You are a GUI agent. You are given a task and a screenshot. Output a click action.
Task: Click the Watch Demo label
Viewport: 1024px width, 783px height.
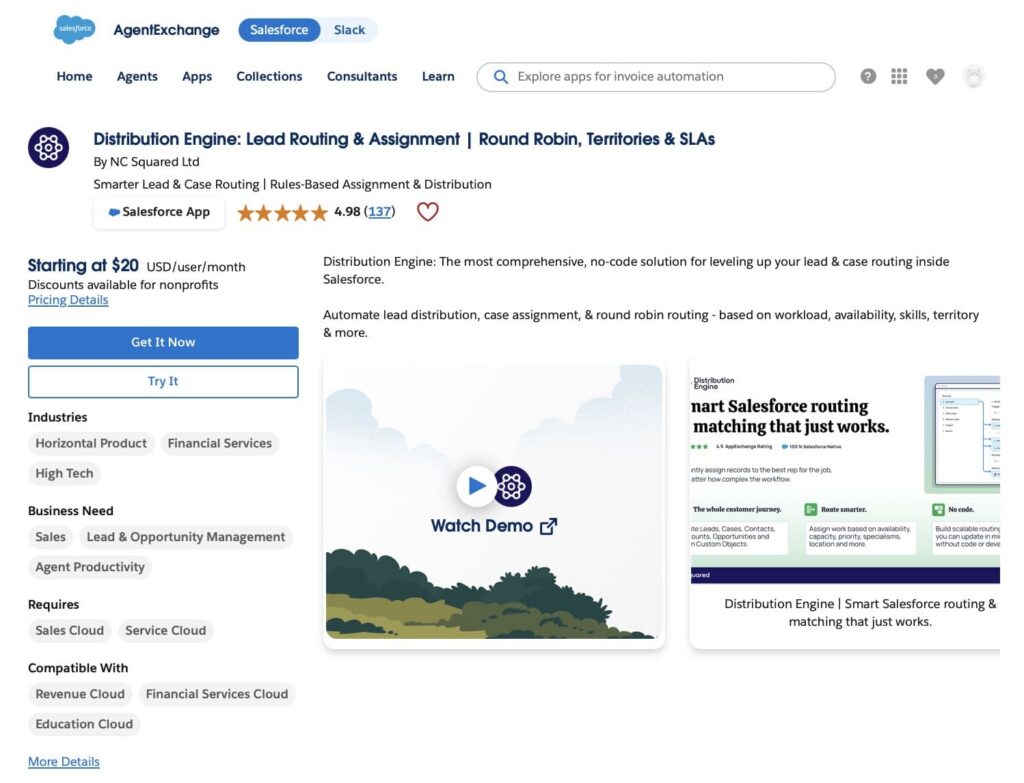click(481, 526)
